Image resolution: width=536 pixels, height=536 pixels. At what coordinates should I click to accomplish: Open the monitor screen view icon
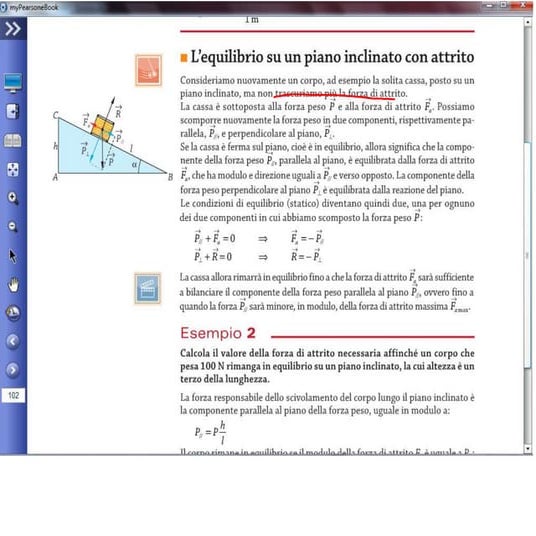pyautogui.click(x=13, y=83)
